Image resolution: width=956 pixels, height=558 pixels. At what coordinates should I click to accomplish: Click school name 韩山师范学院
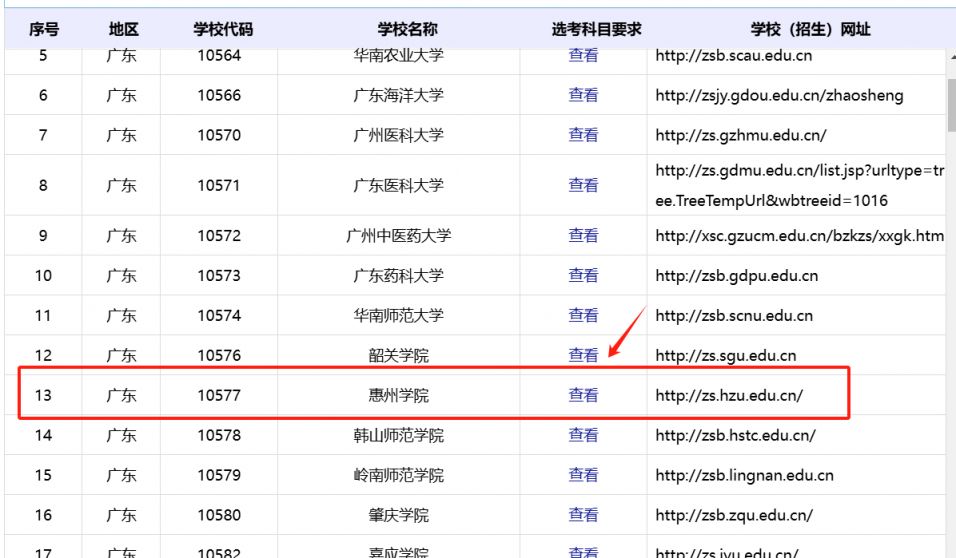pyautogui.click(x=399, y=435)
